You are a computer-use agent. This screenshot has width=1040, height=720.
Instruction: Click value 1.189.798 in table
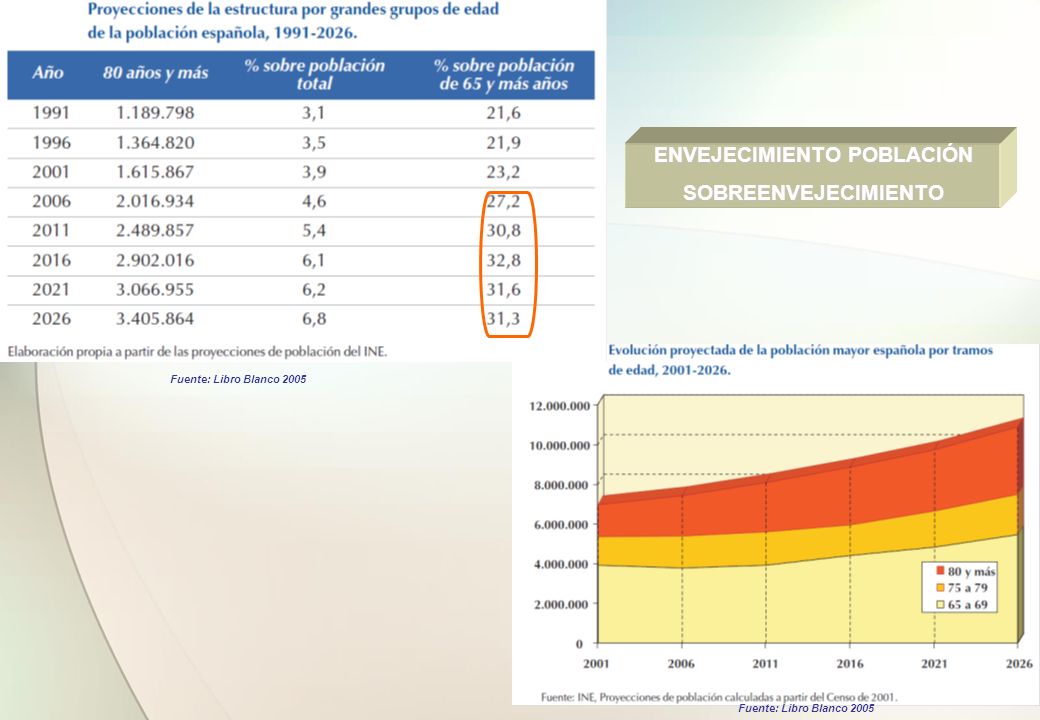(155, 113)
